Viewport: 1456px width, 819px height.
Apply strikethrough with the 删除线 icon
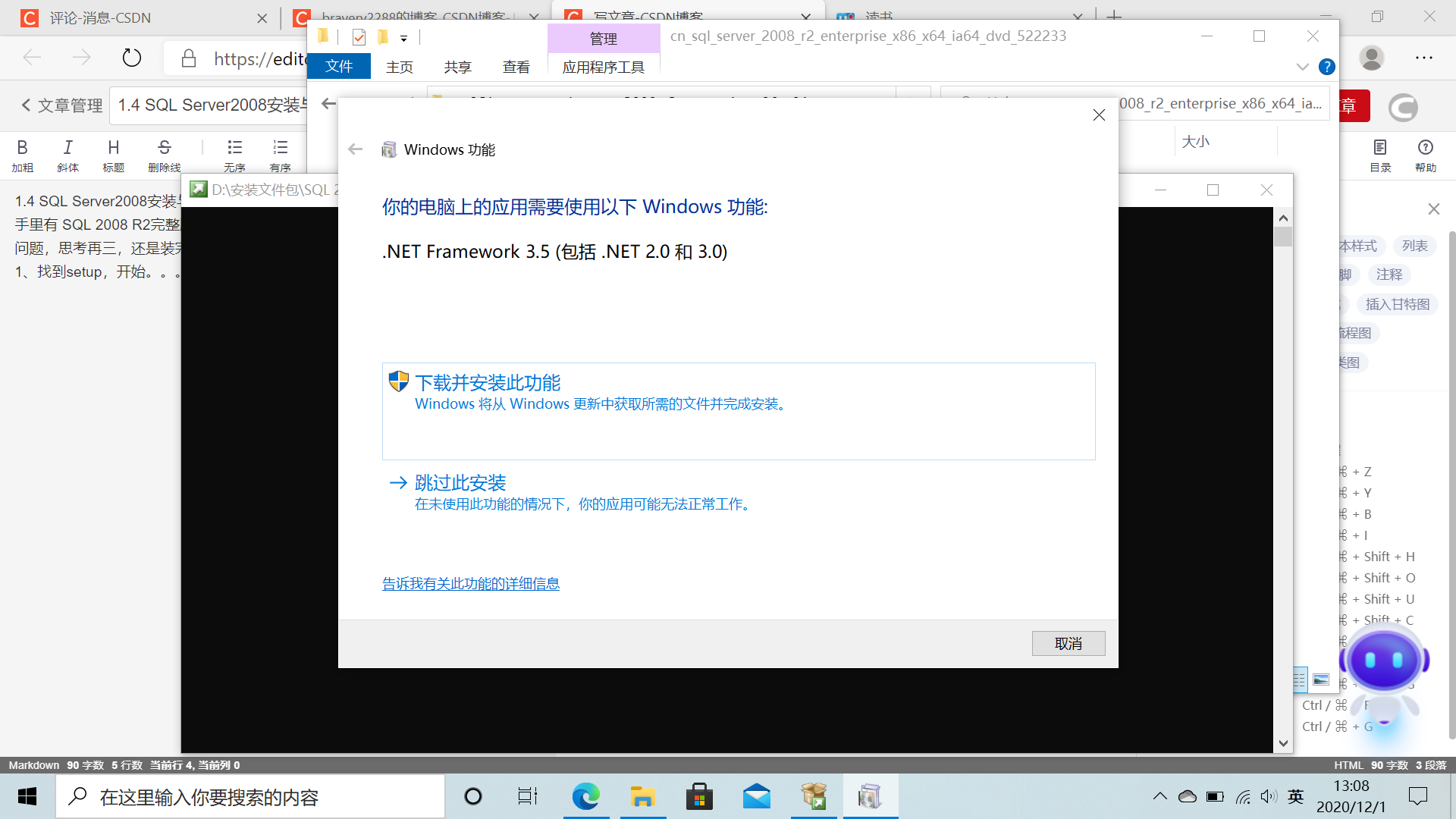(x=165, y=155)
